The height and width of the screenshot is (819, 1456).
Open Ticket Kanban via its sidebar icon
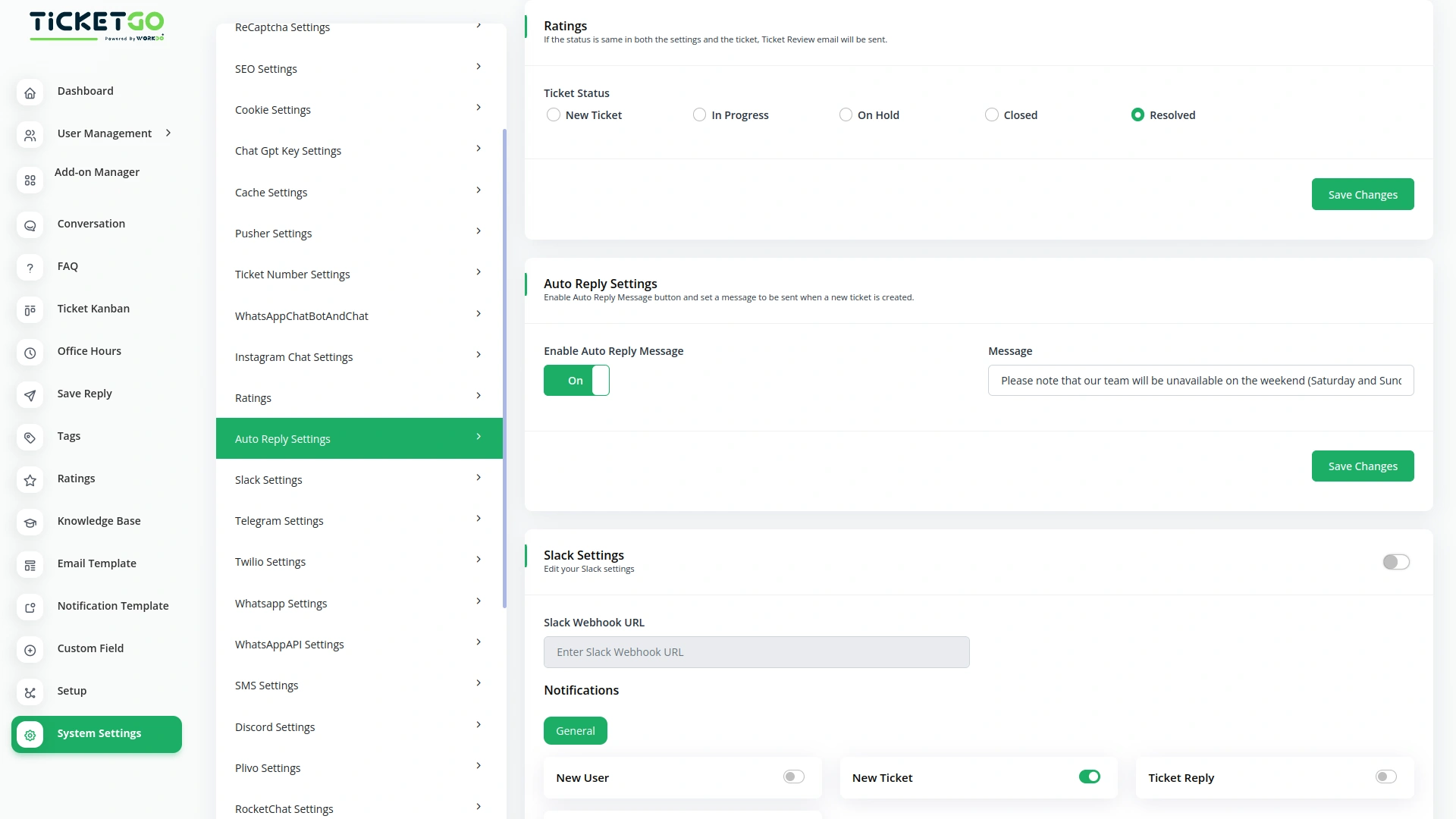pos(30,310)
